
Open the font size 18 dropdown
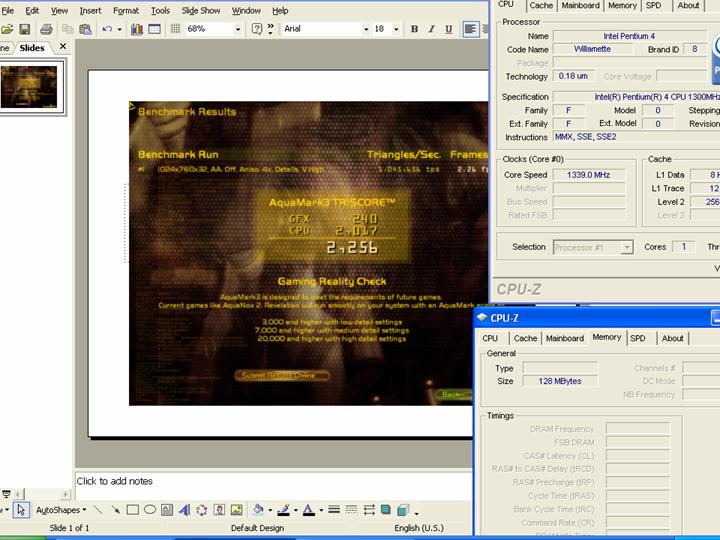396,29
